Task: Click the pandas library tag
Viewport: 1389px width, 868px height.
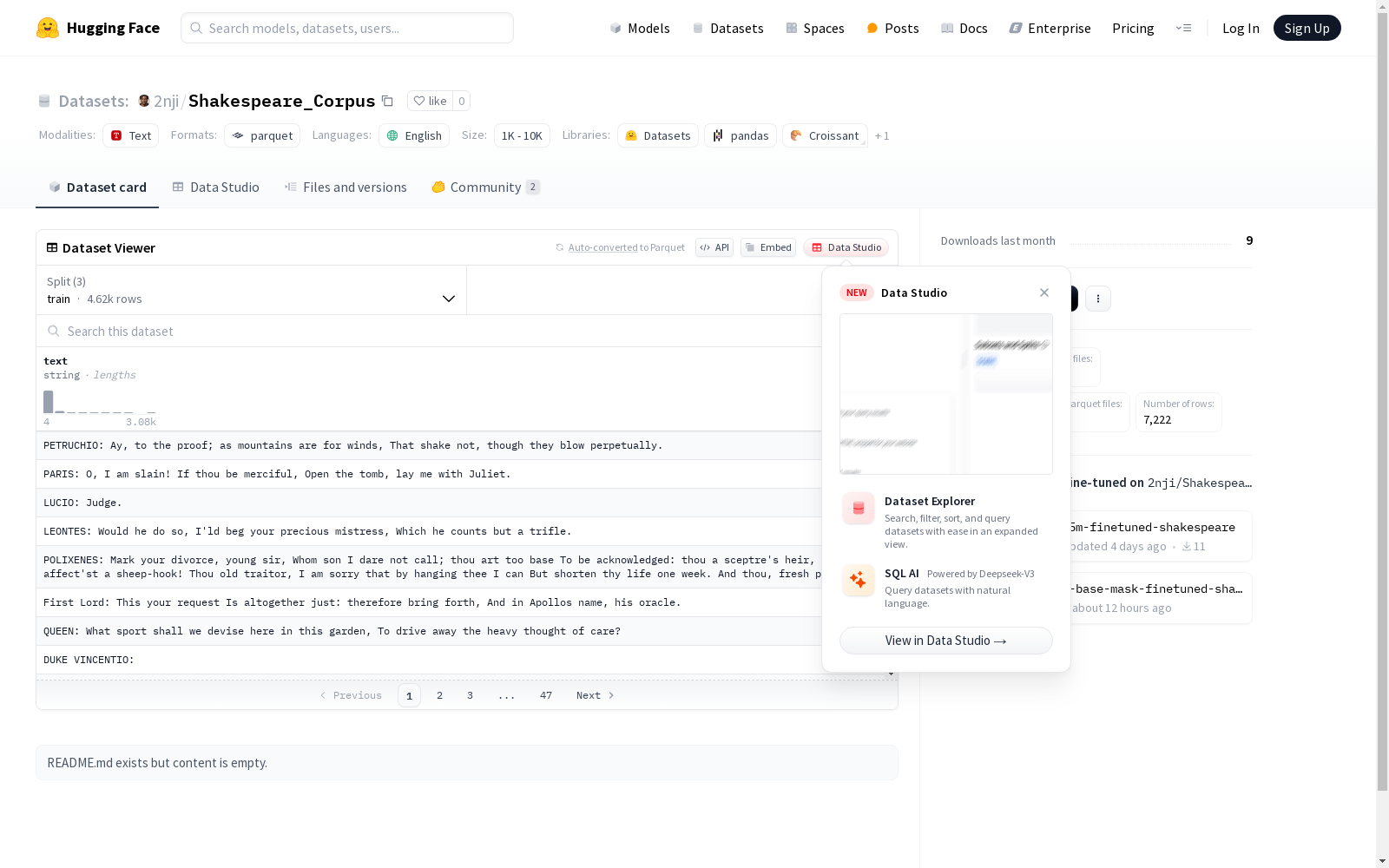Action: (741, 135)
